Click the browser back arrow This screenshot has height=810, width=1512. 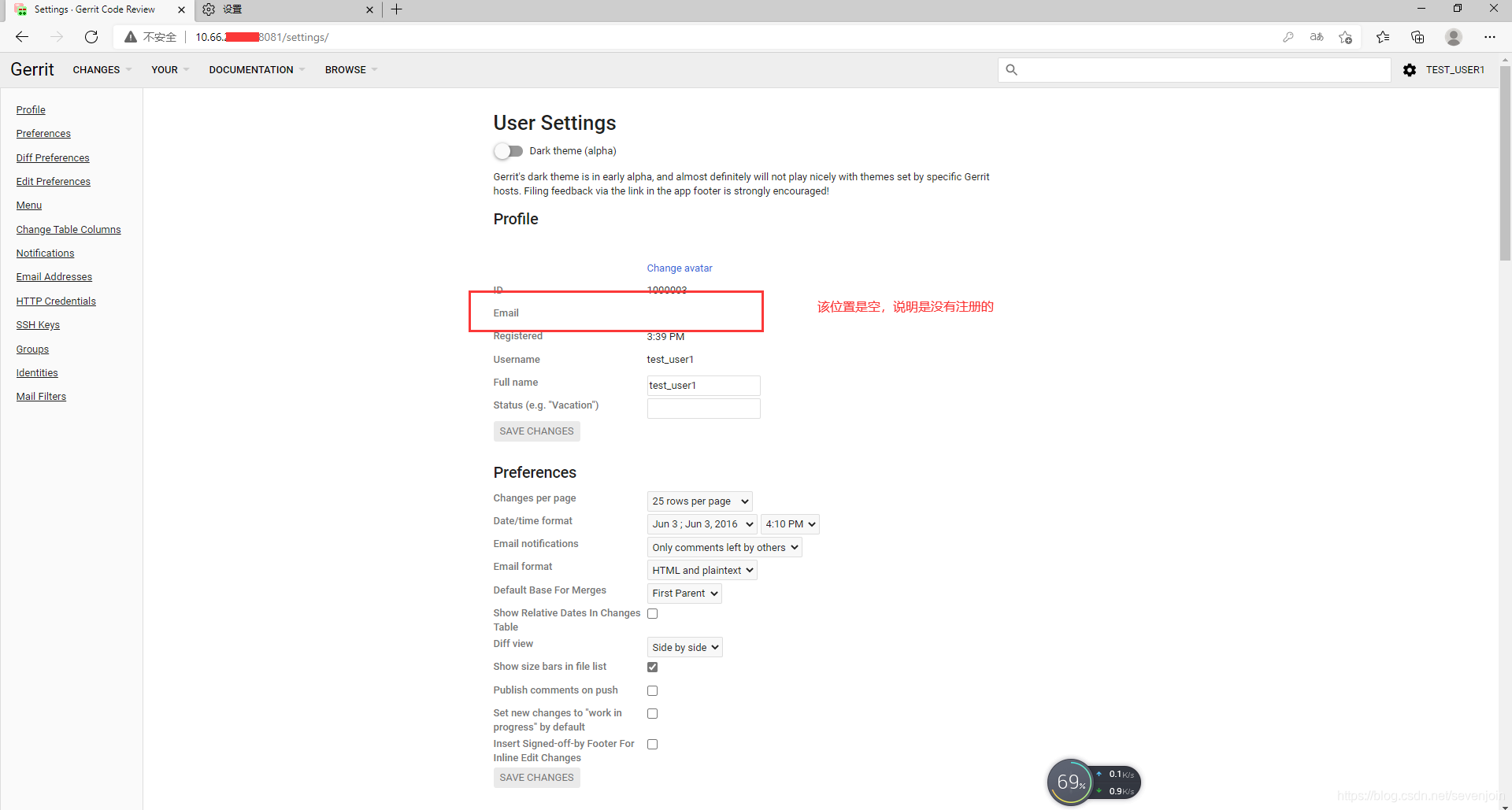(22, 37)
